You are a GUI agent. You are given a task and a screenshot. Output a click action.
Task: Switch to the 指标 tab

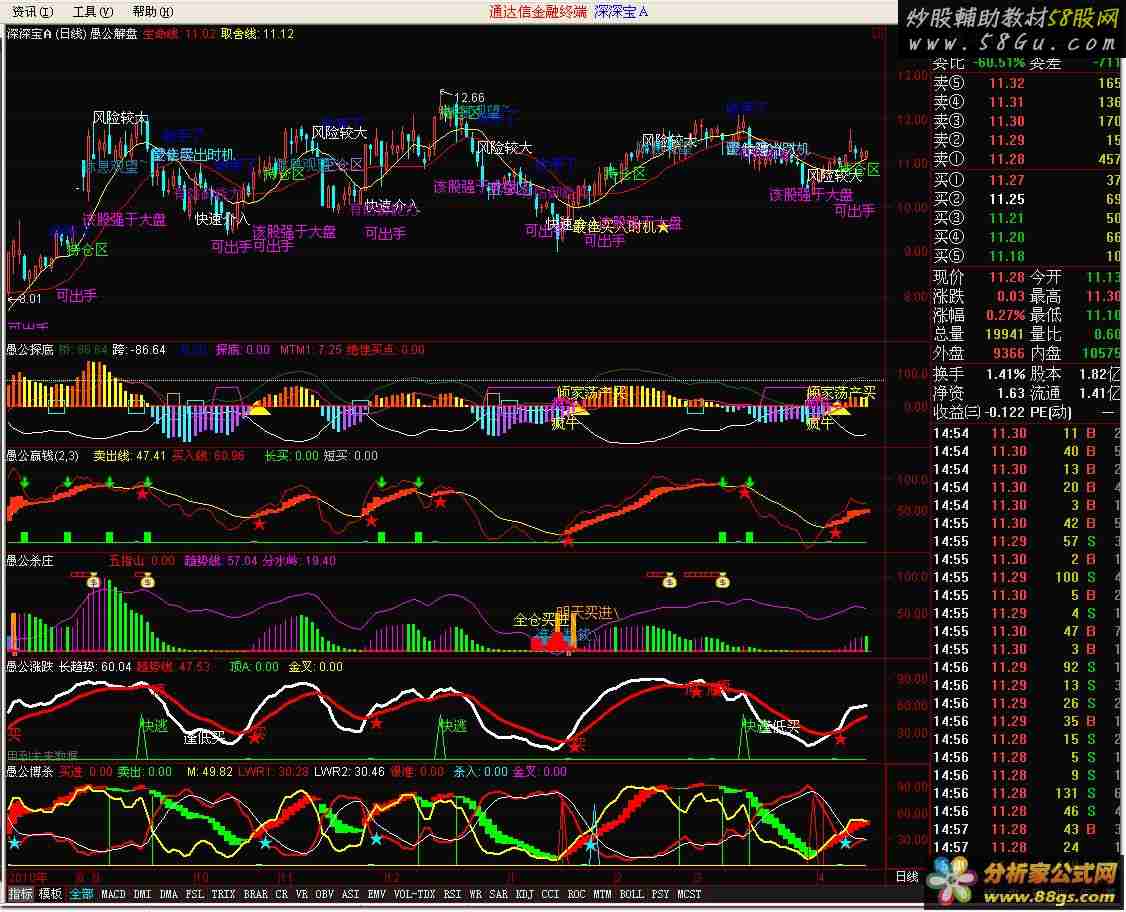pos(20,894)
